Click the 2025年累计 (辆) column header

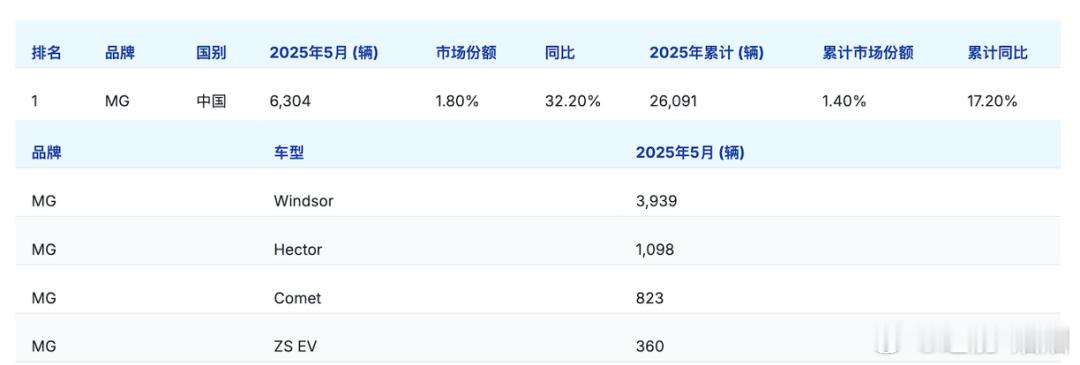click(x=706, y=53)
